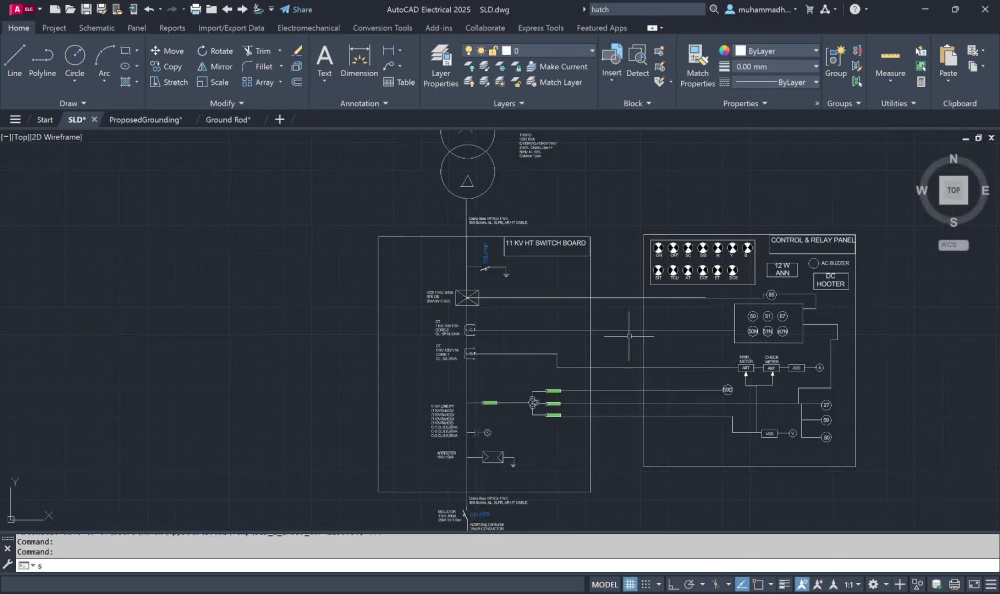Activate the Measure utility
Screen dimensions: 1000x594
point(890,63)
